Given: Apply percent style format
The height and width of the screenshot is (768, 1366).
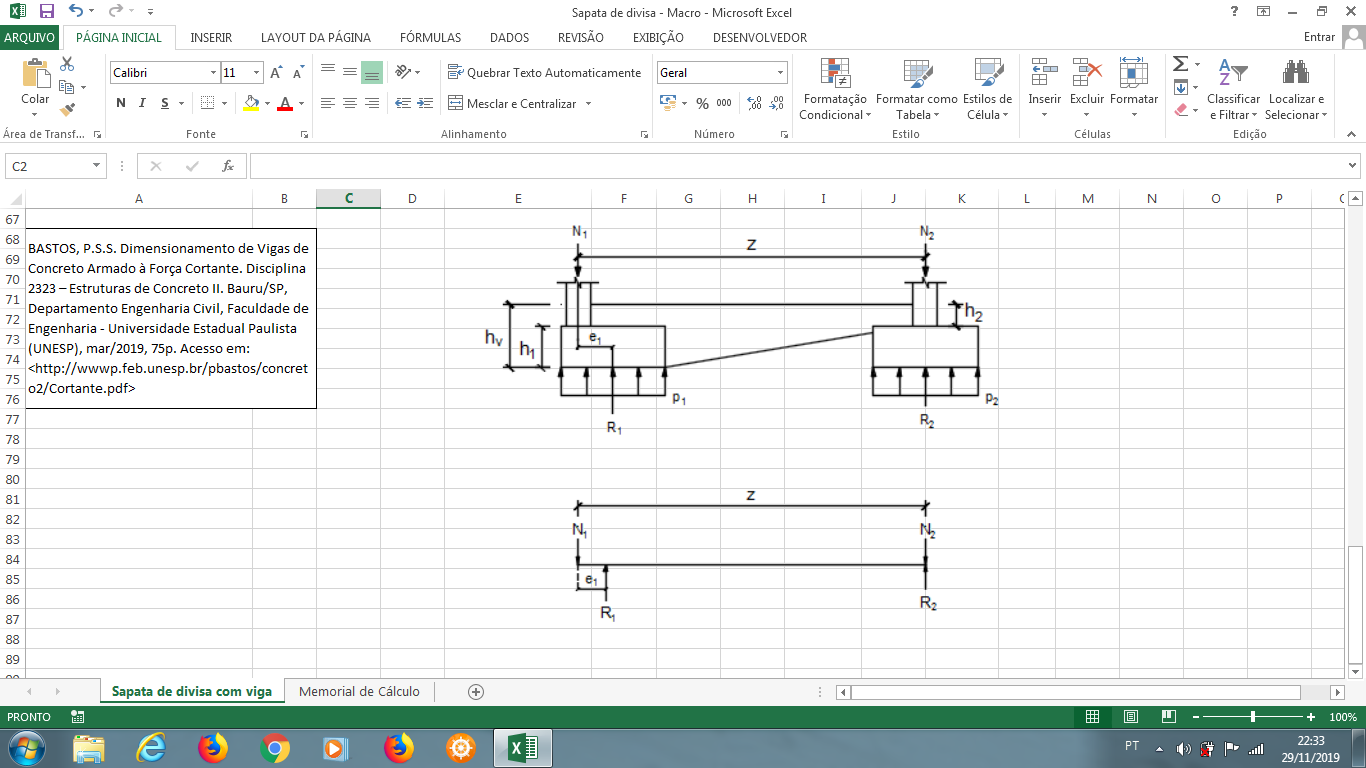Looking at the screenshot, I should 702,103.
